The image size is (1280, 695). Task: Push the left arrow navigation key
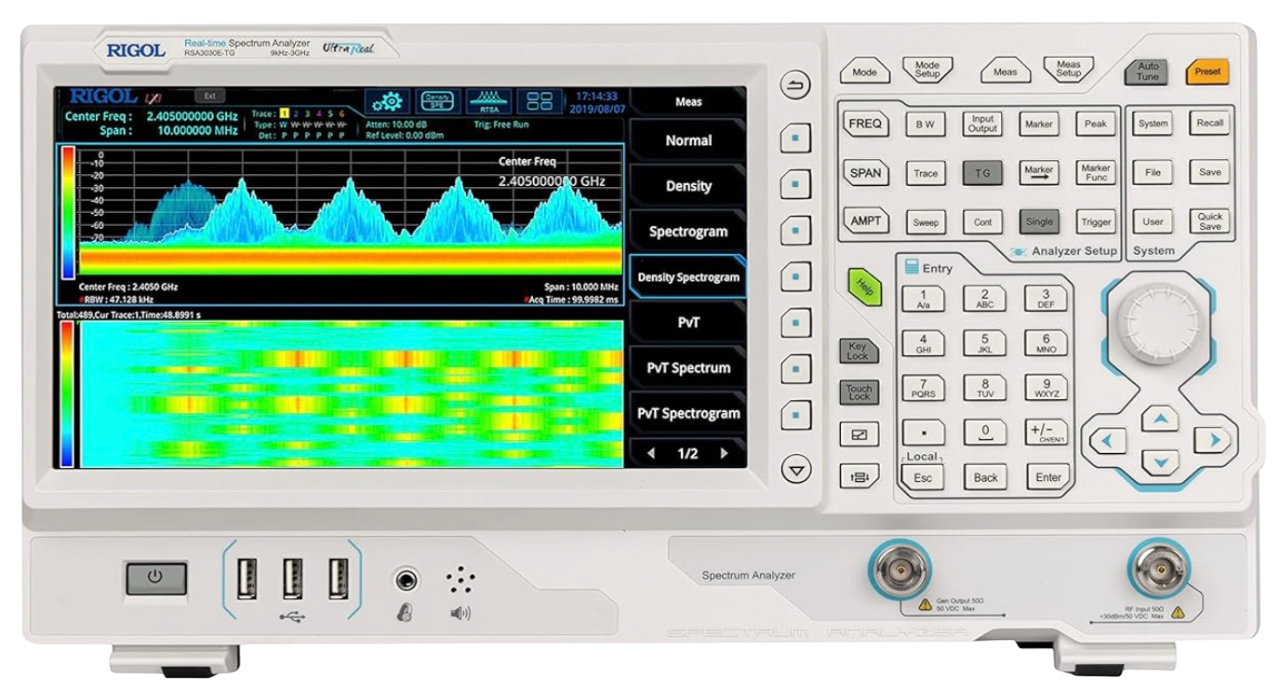coord(1108,440)
